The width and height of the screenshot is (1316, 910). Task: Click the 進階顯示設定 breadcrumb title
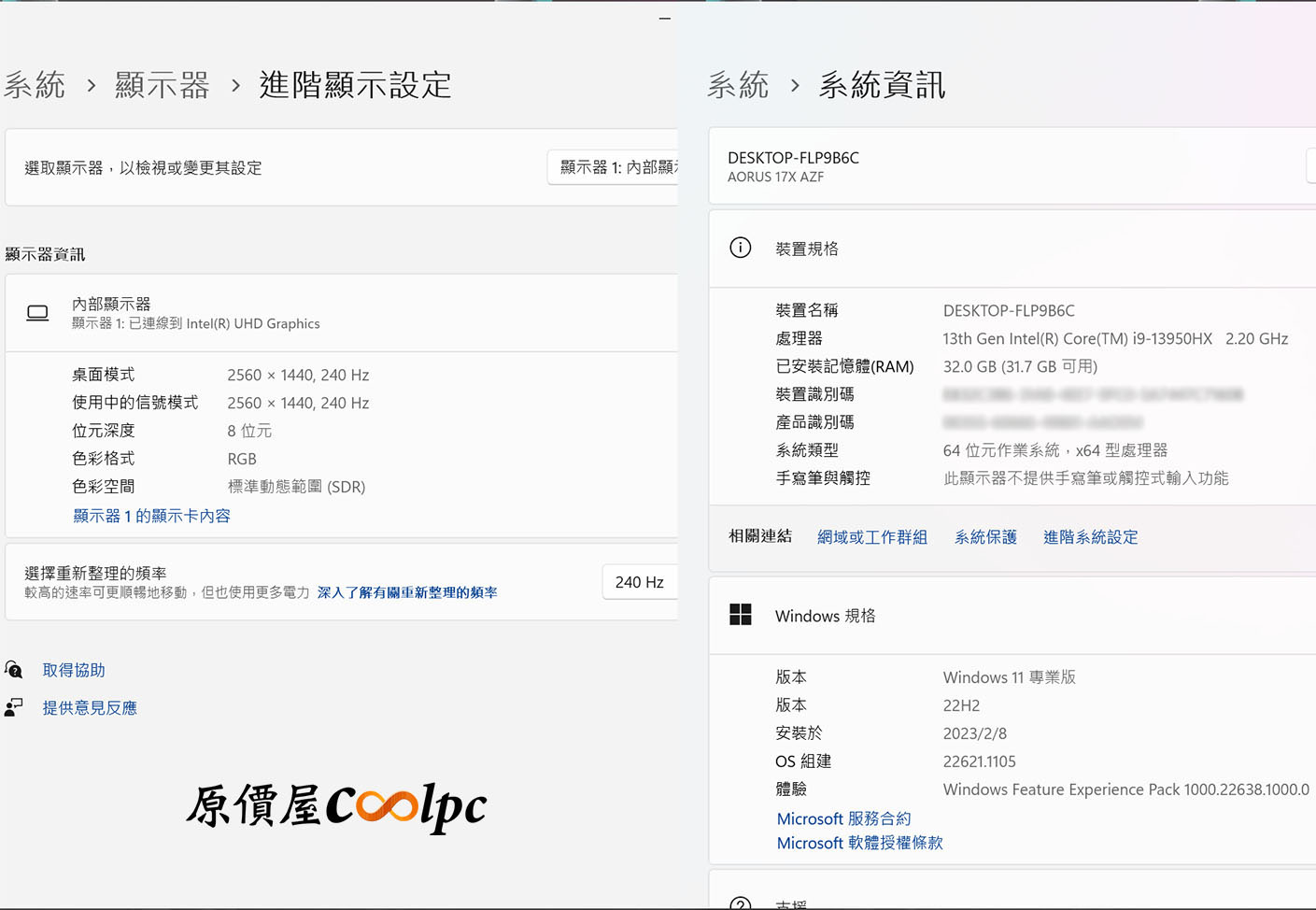coord(355,85)
